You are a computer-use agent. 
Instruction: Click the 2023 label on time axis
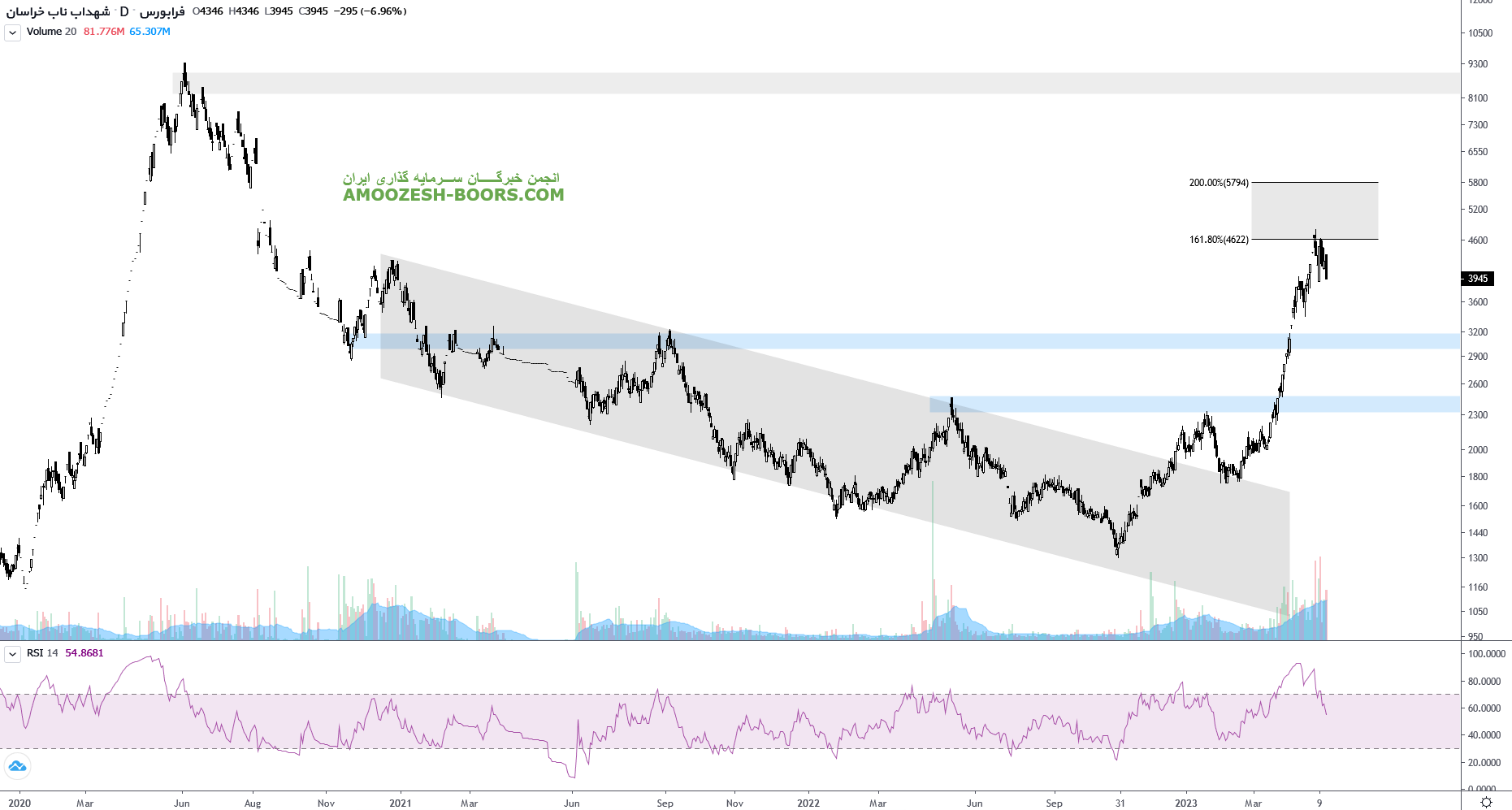pyautogui.click(x=1185, y=803)
